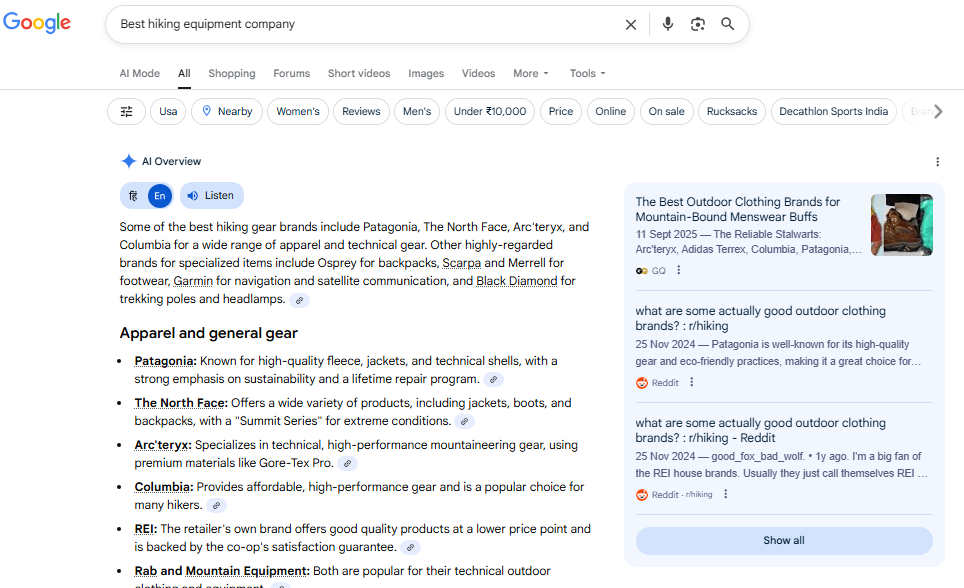Open the Tools dropdown
The height and width of the screenshot is (588, 964).
pyautogui.click(x=587, y=73)
